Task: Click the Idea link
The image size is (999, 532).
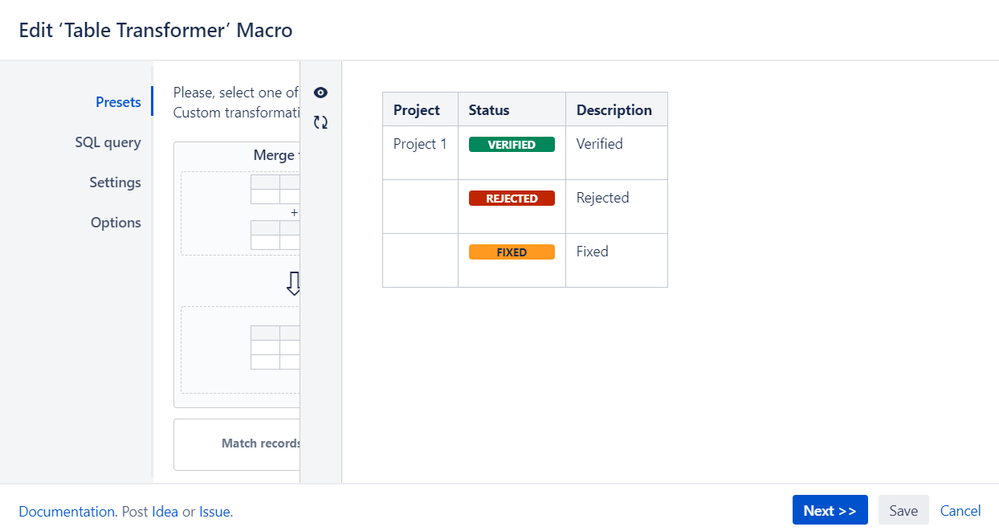Action: [x=165, y=511]
